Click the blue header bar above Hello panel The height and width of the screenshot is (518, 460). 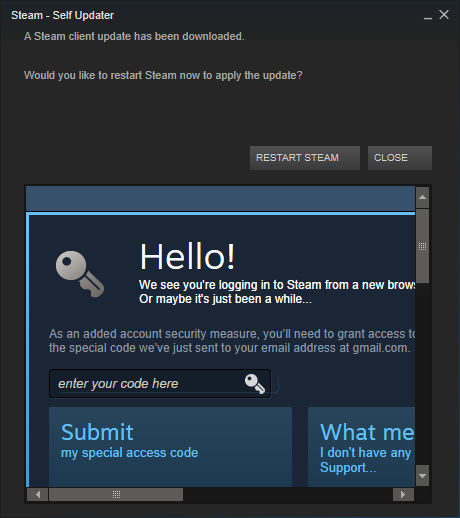click(x=220, y=198)
